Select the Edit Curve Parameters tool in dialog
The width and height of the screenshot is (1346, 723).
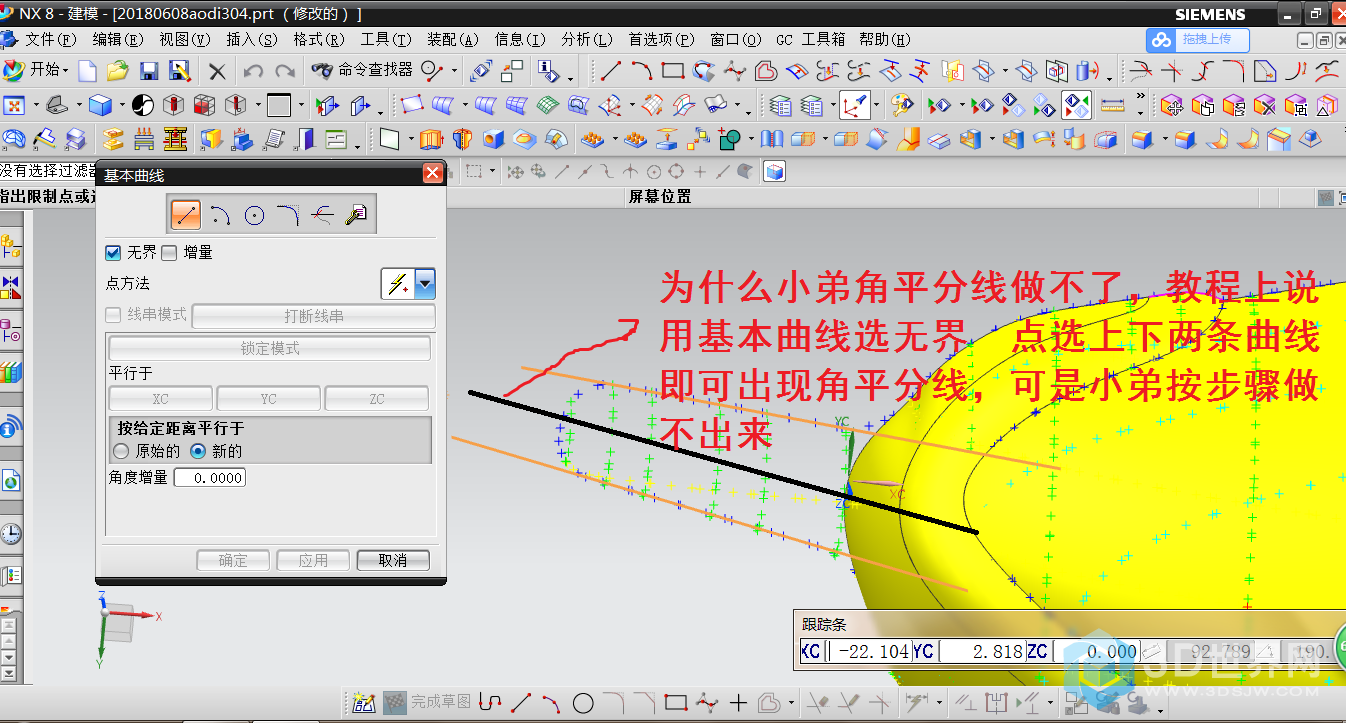[356, 214]
